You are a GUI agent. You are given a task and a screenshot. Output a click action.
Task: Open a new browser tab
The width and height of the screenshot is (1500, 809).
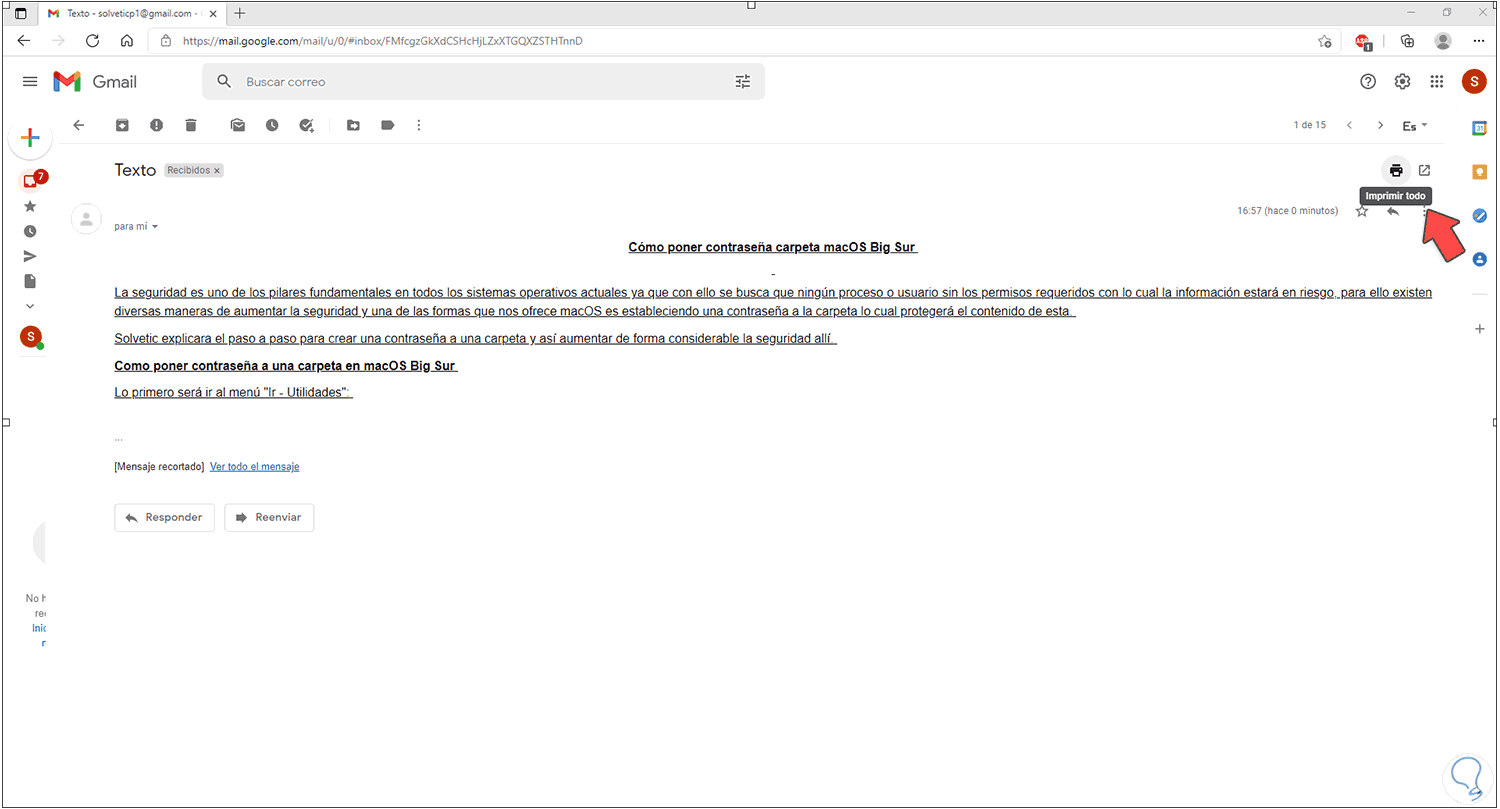(240, 13)
